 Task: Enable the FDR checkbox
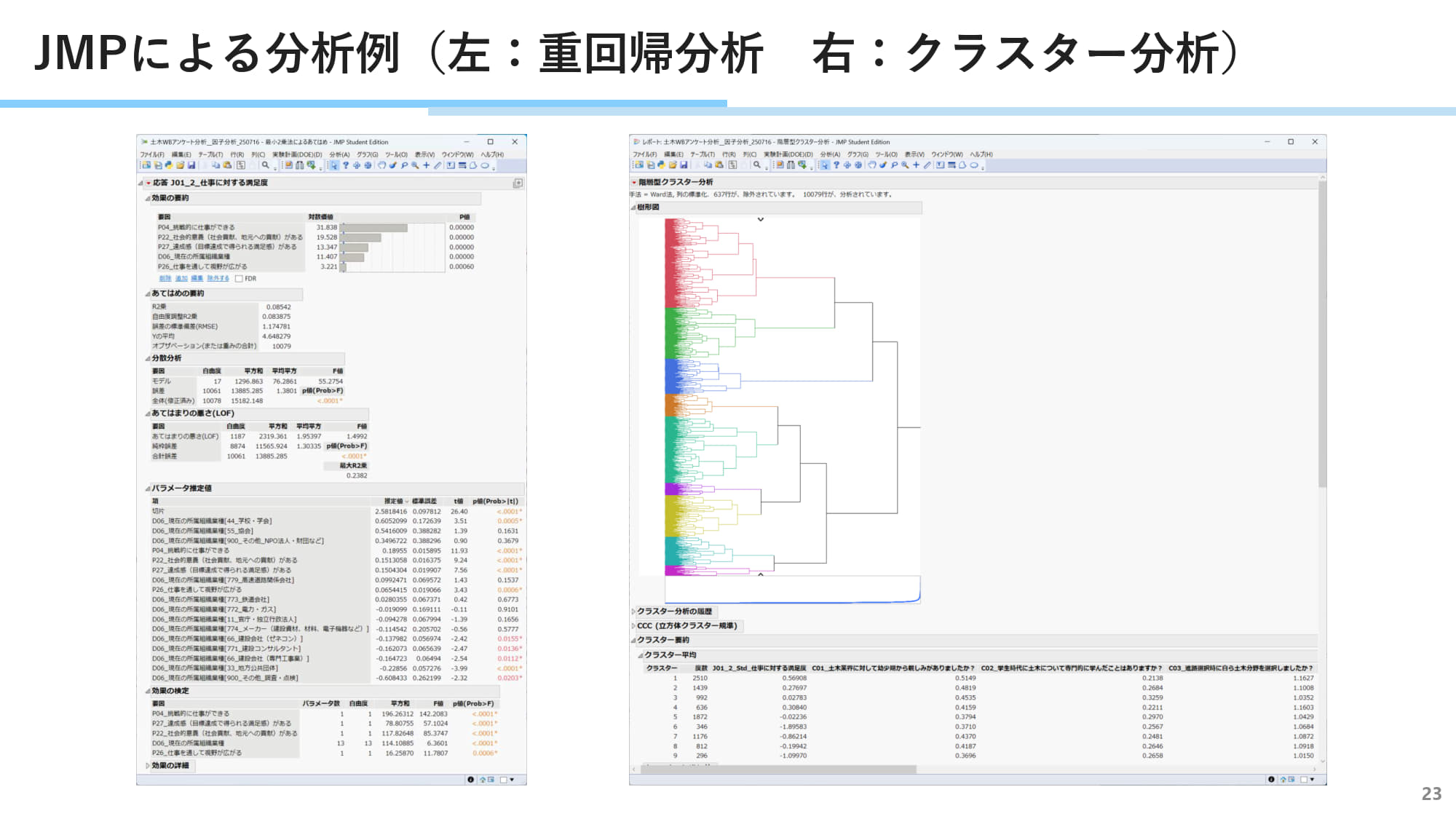pos(239,279)
